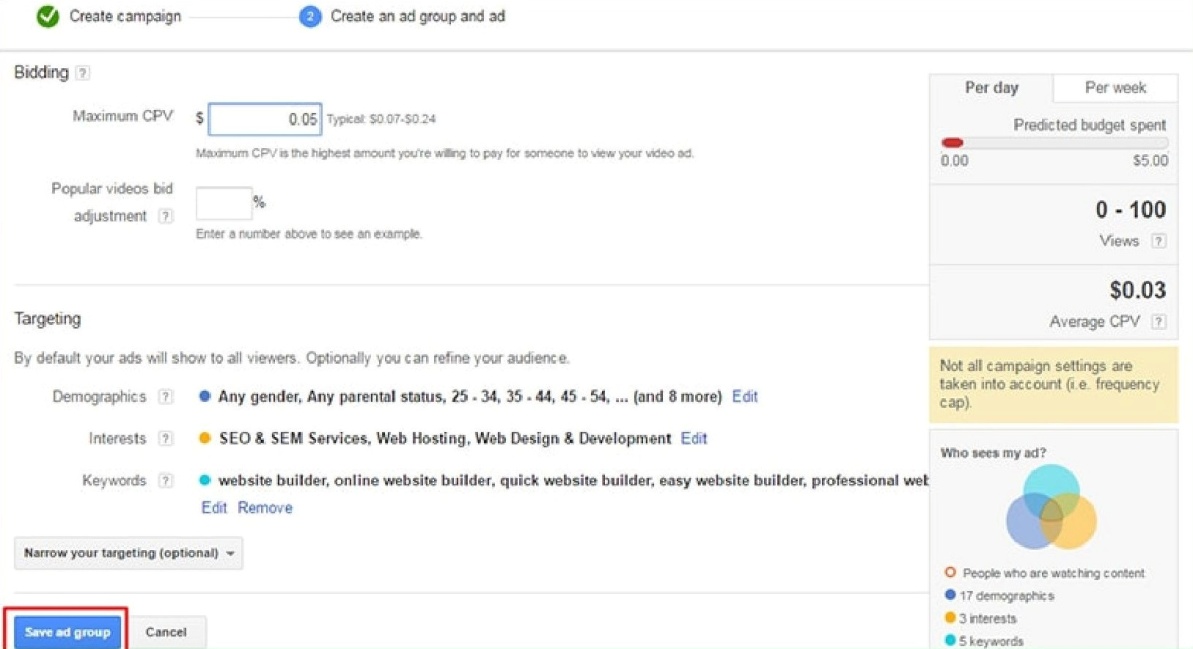Click the help icon next to Bidding

[83, 73]
